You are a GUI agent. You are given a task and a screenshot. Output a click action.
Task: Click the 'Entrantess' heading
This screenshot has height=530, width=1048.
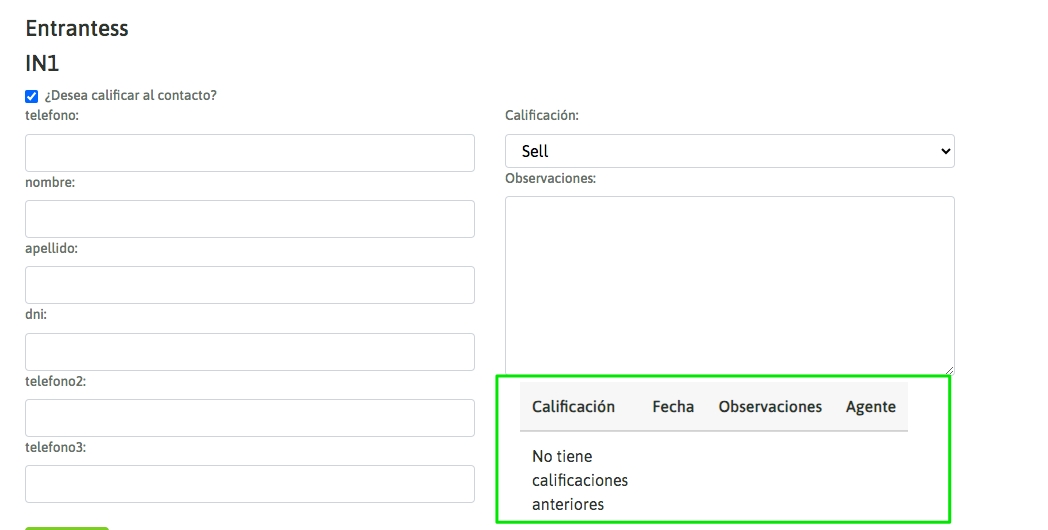click(x=77, y=28)
